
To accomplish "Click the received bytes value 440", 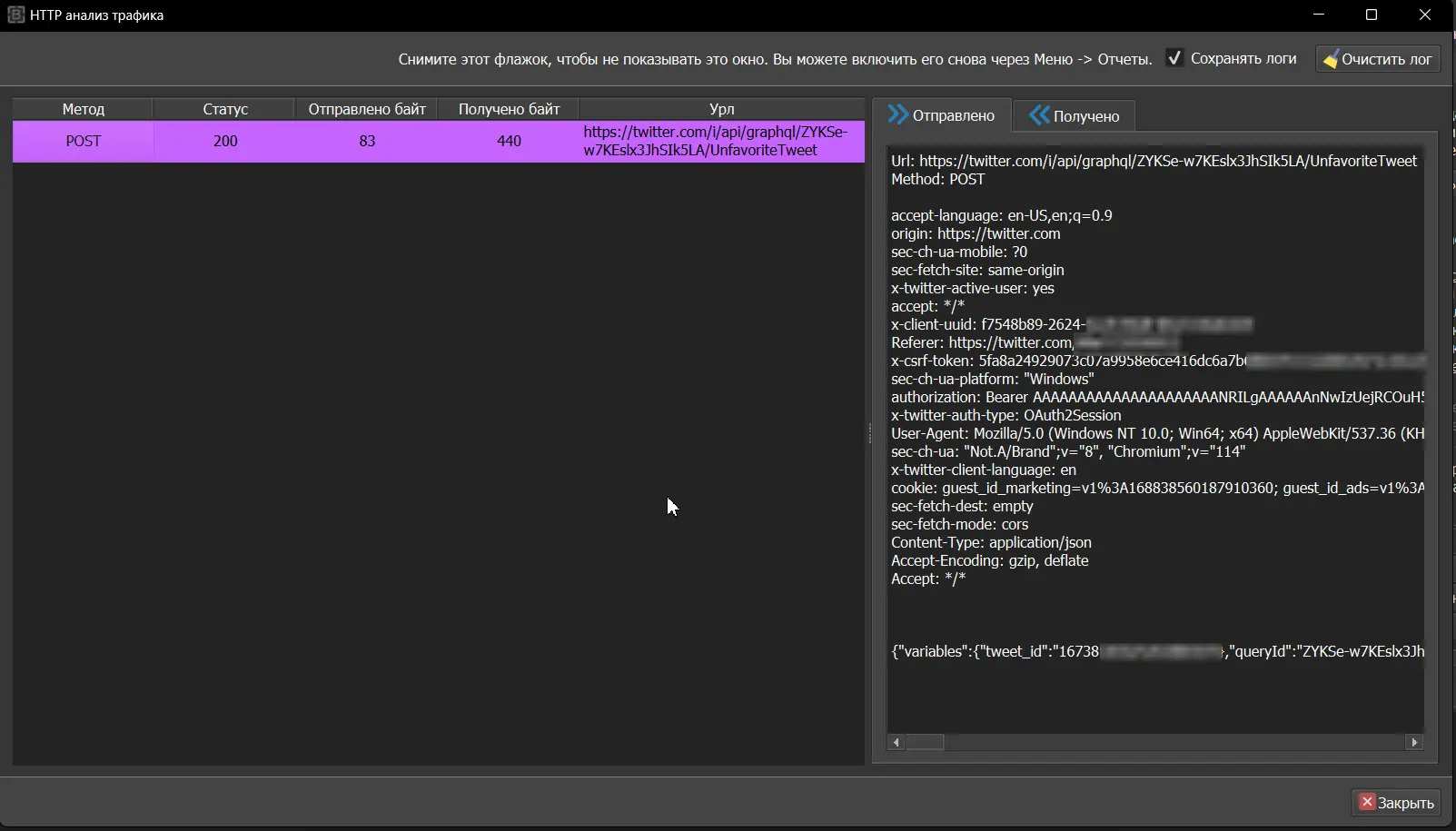I will pos(509,141).
